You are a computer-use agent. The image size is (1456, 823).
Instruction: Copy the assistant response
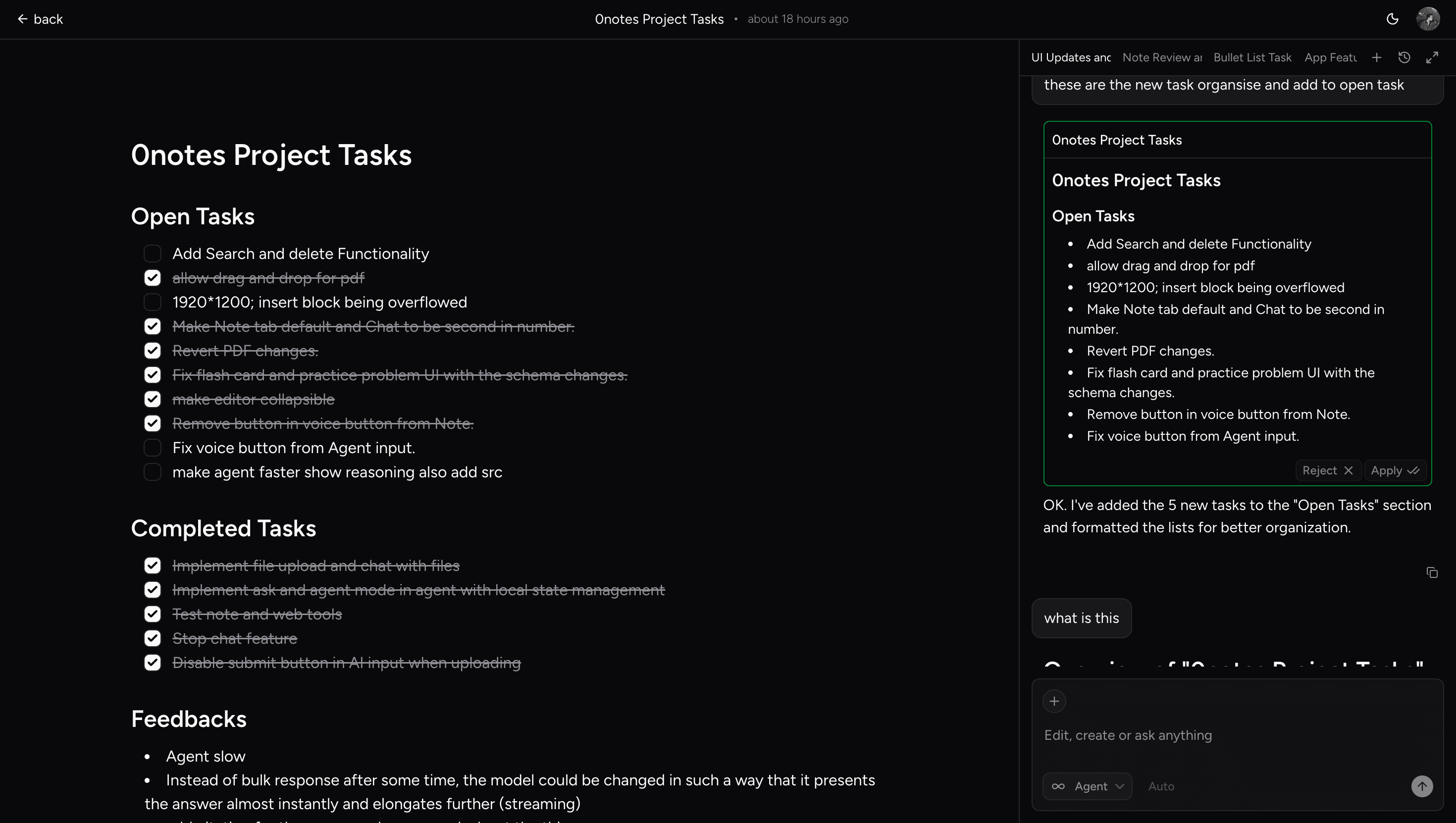tap(1432, 572)
